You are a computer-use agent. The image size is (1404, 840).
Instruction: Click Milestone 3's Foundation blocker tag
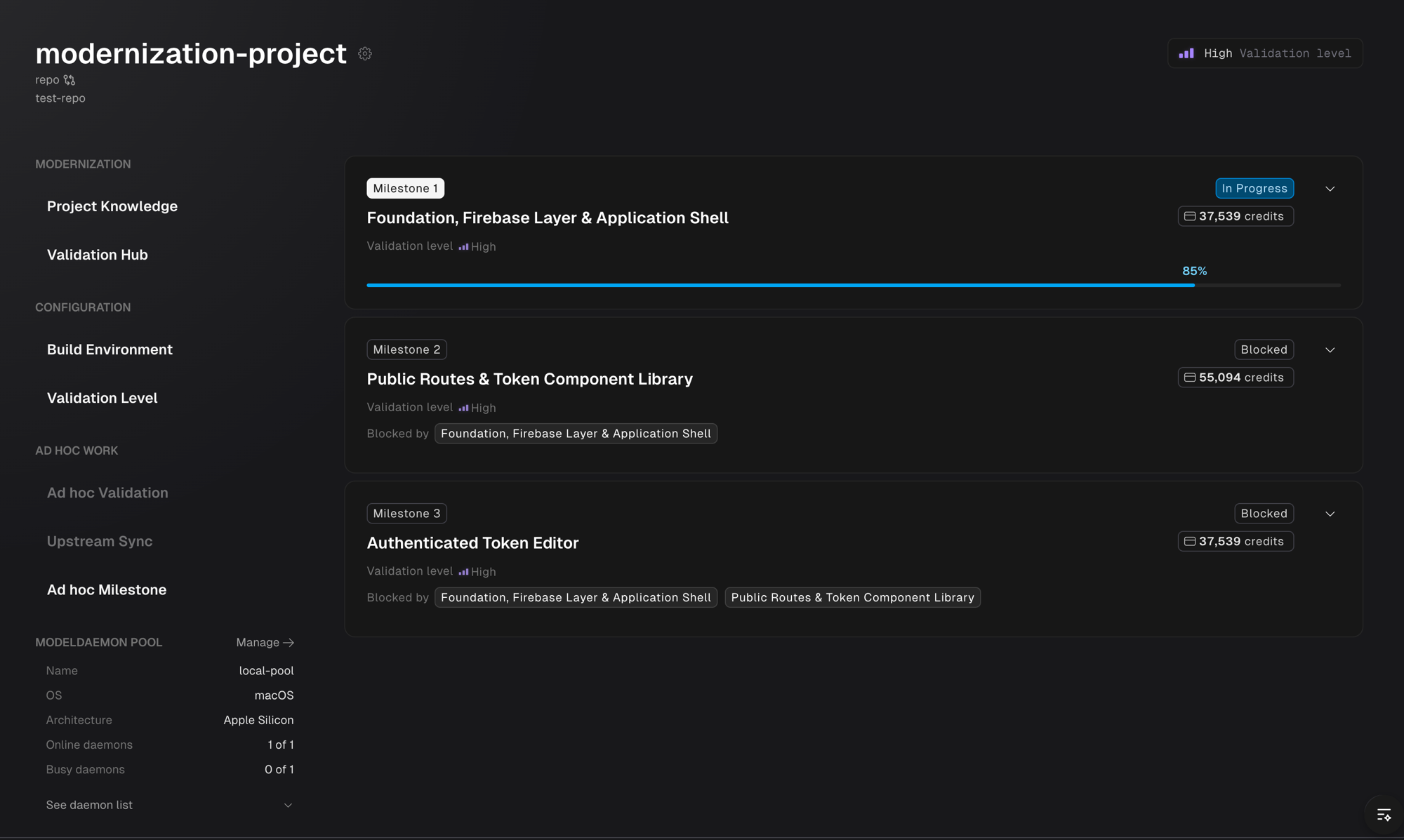[576, 597]
